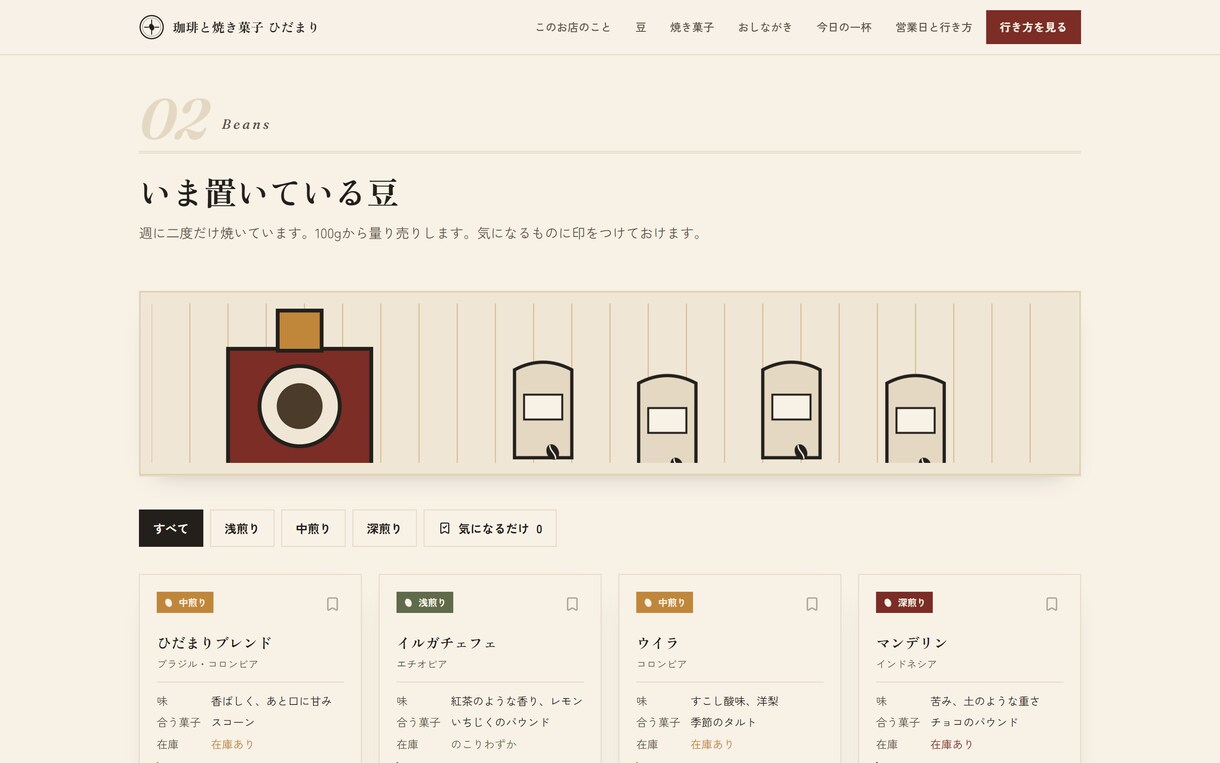
Task: Go to the 豆 nav section
Action: click(x=641, y=27)
